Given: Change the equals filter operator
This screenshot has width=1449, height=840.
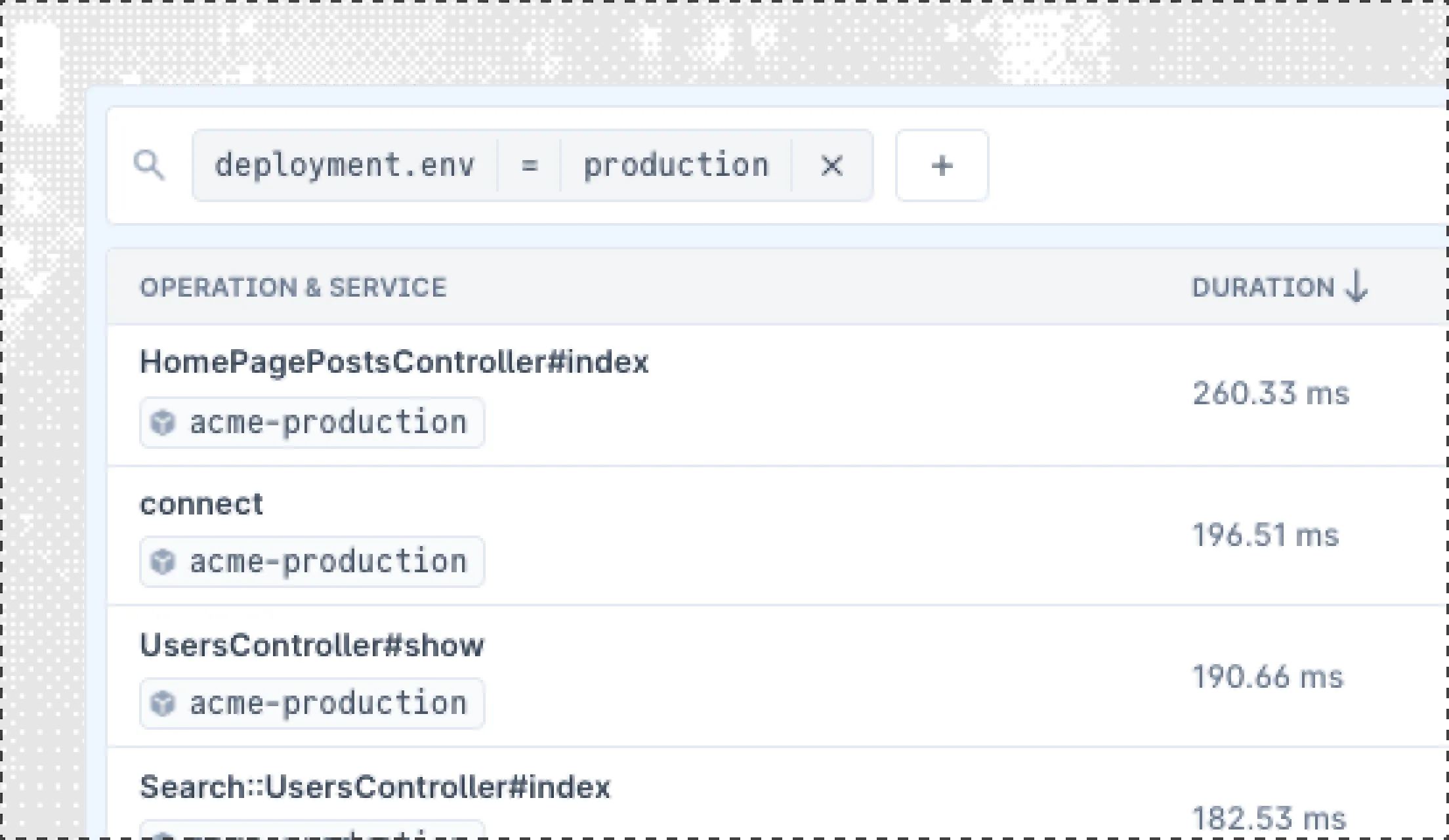Looking at the screenshot, I should 529,165.
